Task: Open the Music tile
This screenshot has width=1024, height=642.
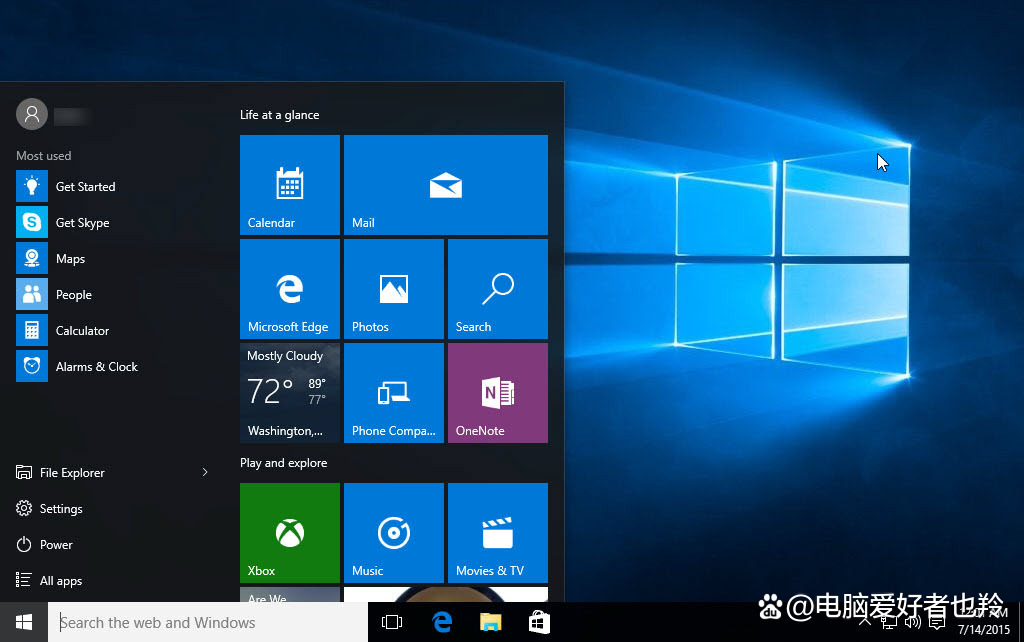Action: point(394,533)
